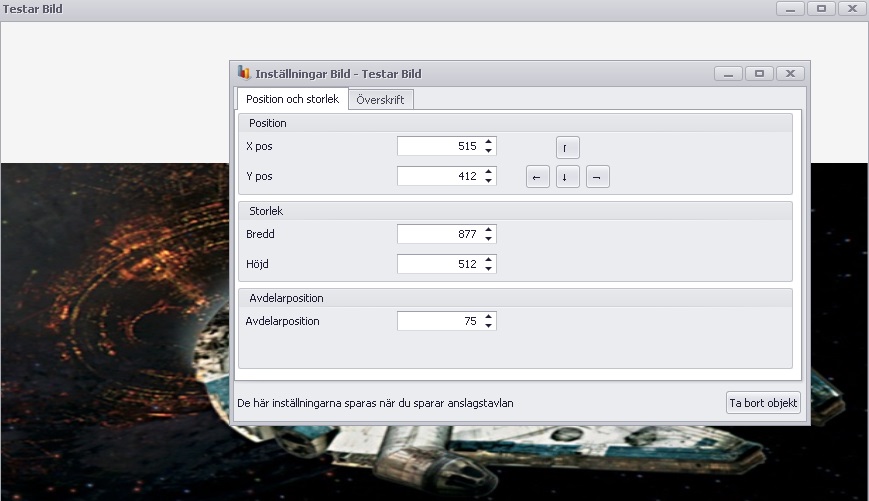This screenshot has width=869, height=501.
Task: Minimize the Inställningar Bild dialog
Action: click(x=728, y=74)
